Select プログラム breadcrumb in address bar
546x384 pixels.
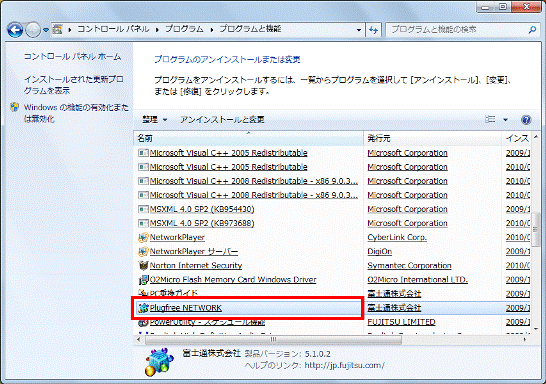[x=184, y=29]
